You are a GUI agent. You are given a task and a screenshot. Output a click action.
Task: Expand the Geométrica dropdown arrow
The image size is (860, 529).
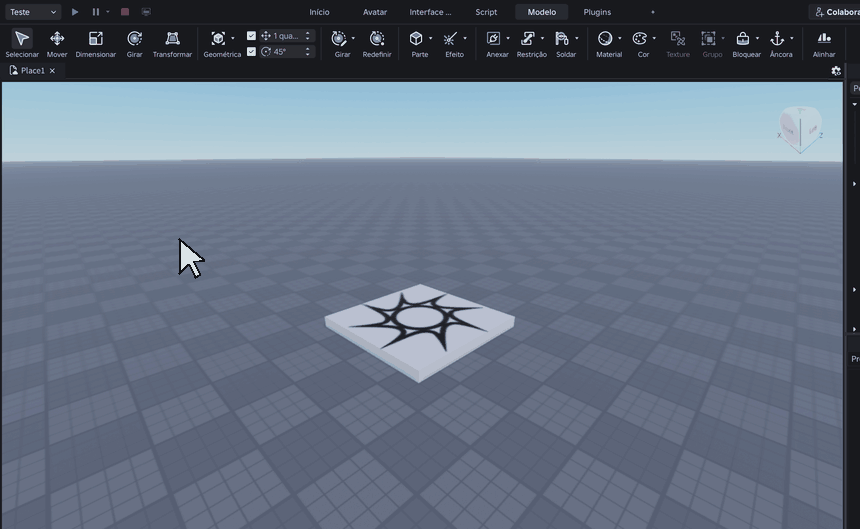[x=233, y=38]
